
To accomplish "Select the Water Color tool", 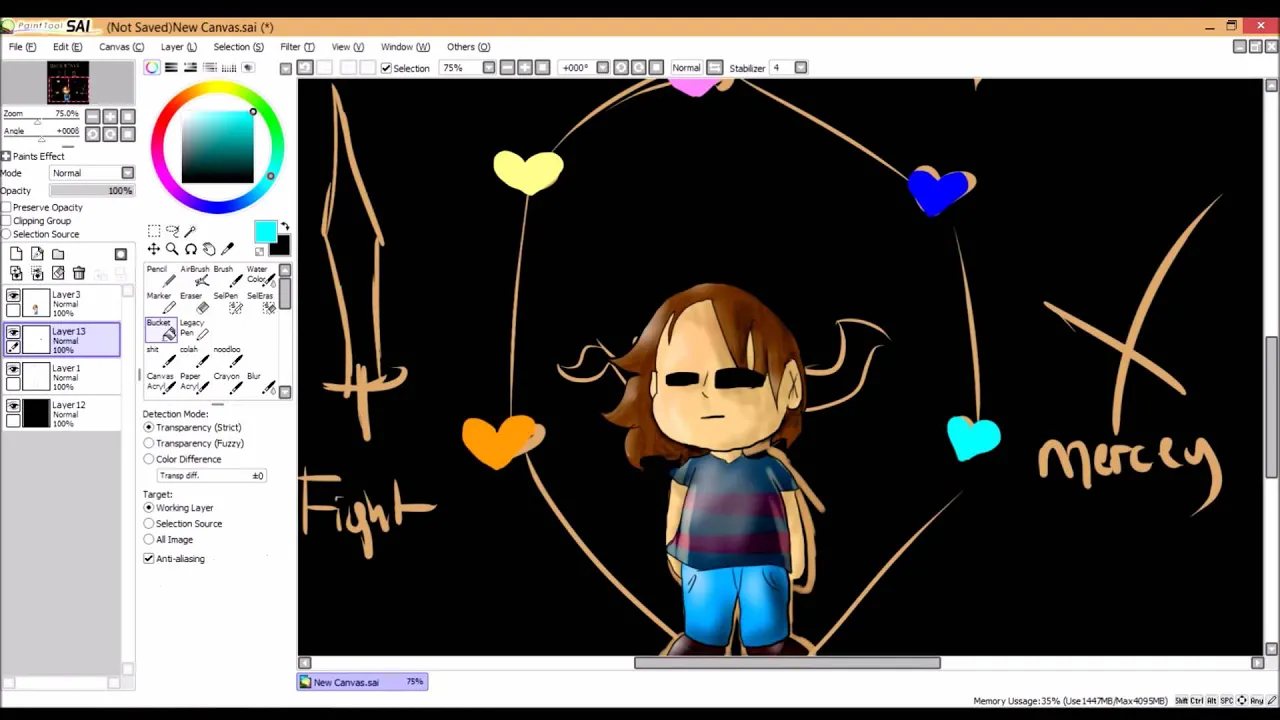I will pos(260,277).
